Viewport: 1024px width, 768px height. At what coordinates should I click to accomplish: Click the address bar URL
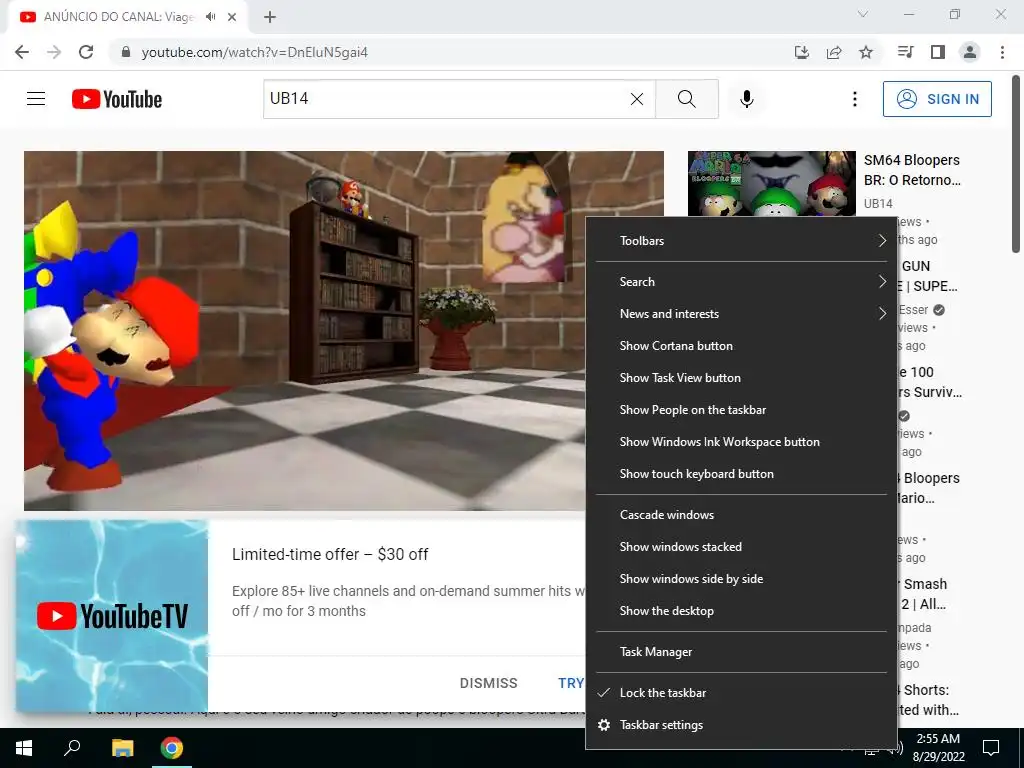[x=255, y=52]
